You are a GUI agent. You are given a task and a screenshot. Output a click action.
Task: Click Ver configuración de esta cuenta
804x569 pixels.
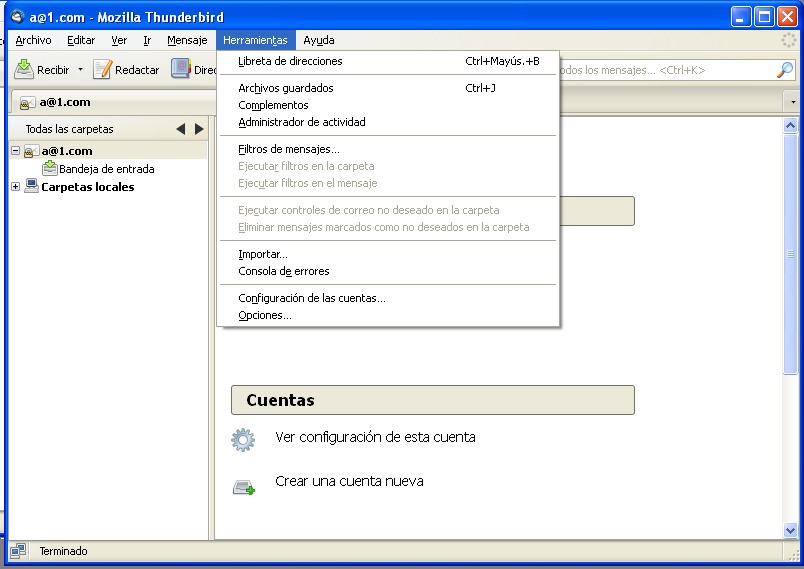(375, 437)
